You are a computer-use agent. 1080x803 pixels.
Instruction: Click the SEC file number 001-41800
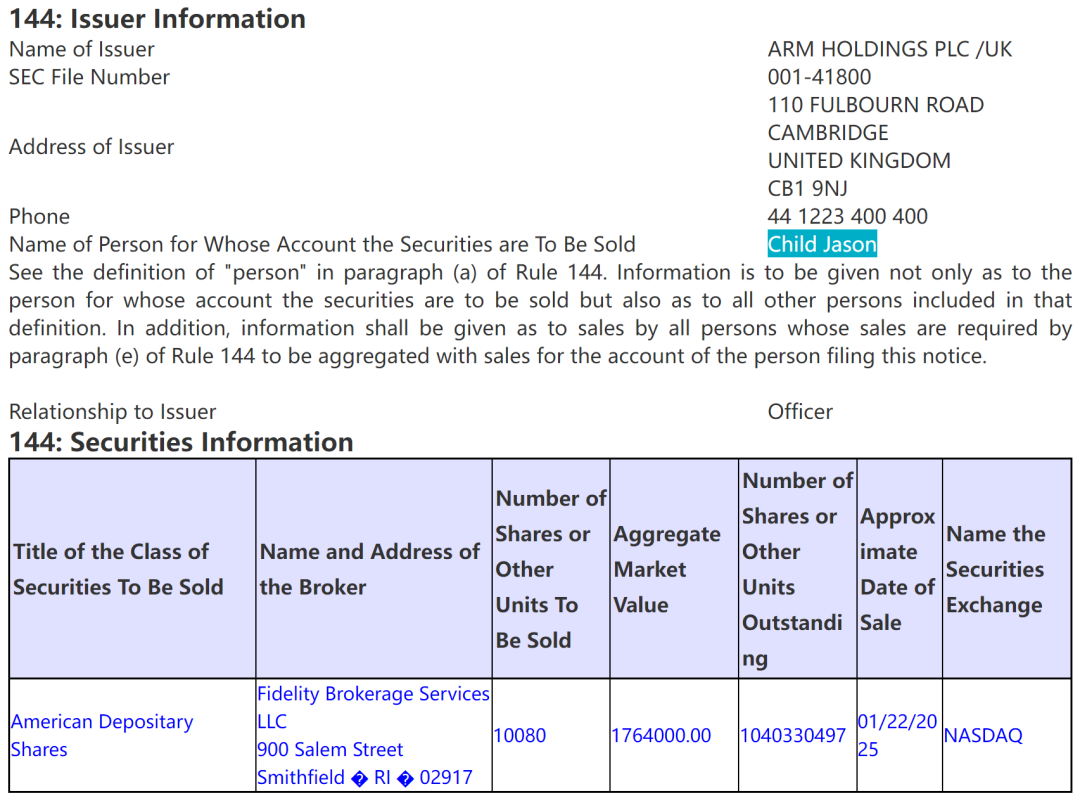tap(819, 77)
